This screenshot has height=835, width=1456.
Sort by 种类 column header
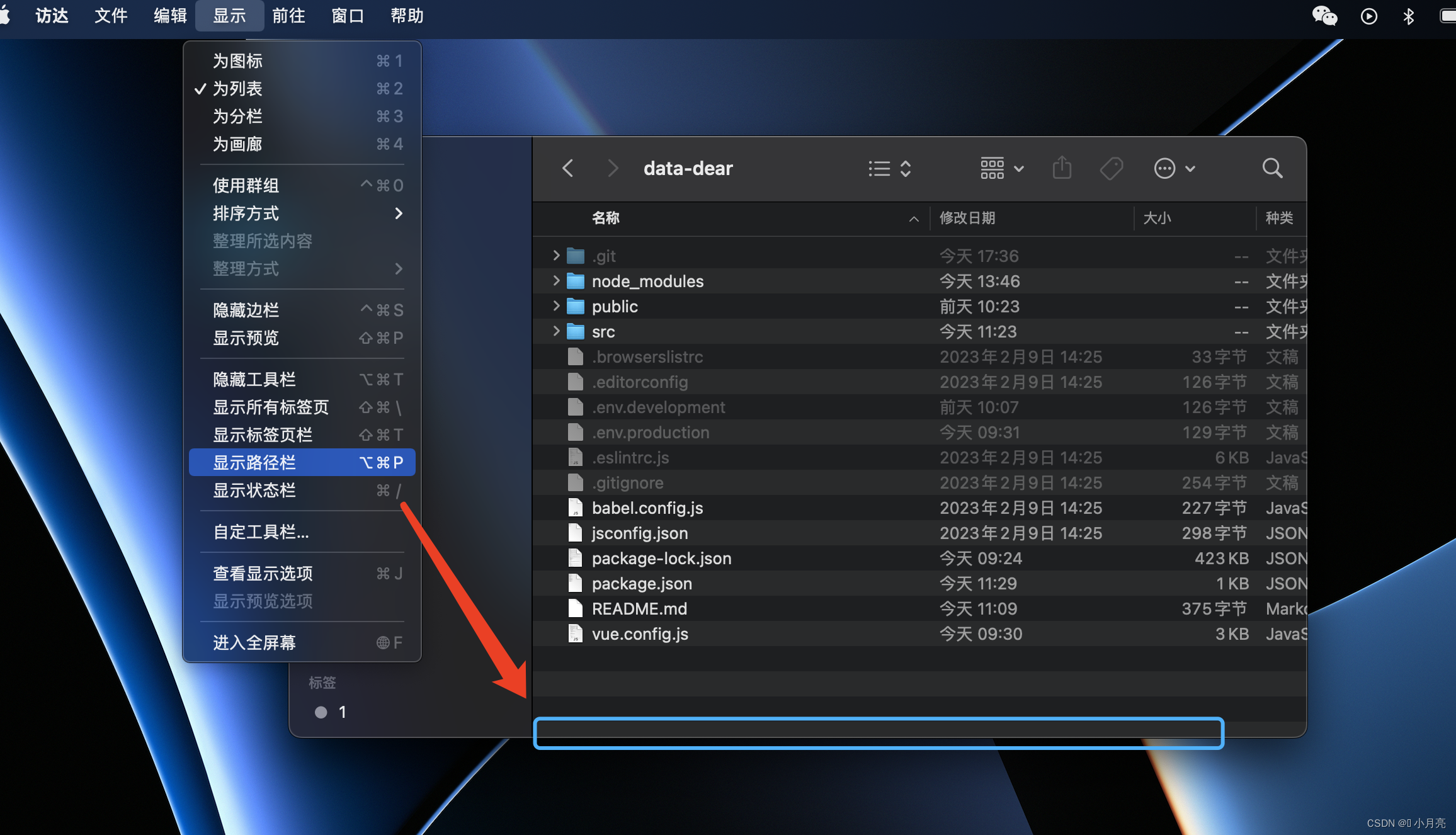(x=1281, y=218)
